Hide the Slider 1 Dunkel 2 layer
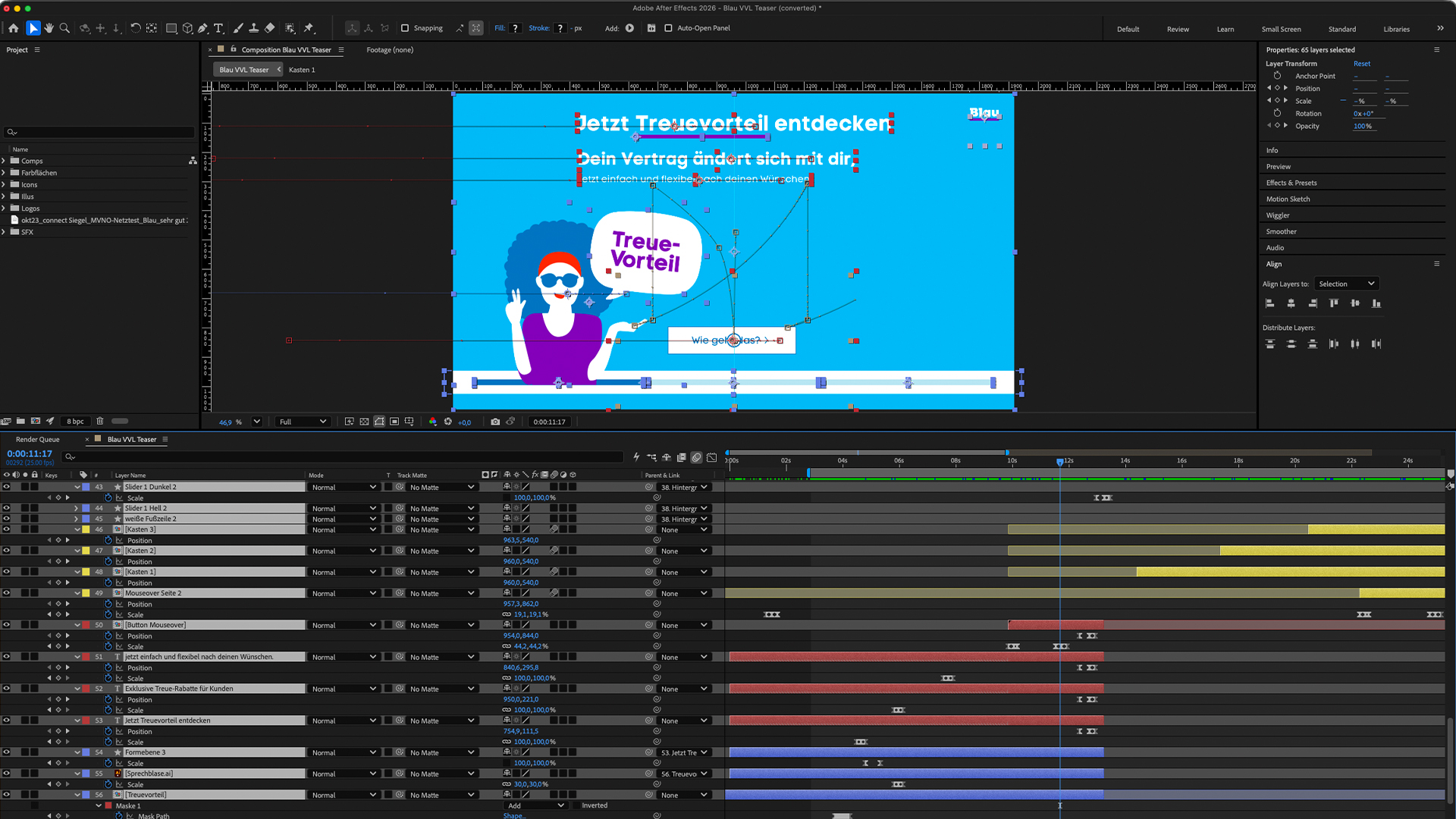Viewport: 1456px width, 819px height. click(x=7, y=487)
